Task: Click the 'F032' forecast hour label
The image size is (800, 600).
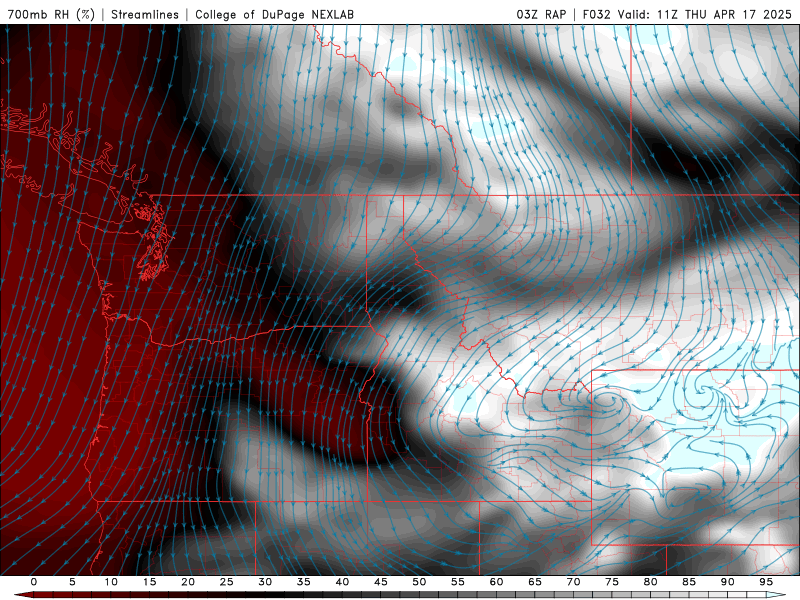Action: click(596, 14)
